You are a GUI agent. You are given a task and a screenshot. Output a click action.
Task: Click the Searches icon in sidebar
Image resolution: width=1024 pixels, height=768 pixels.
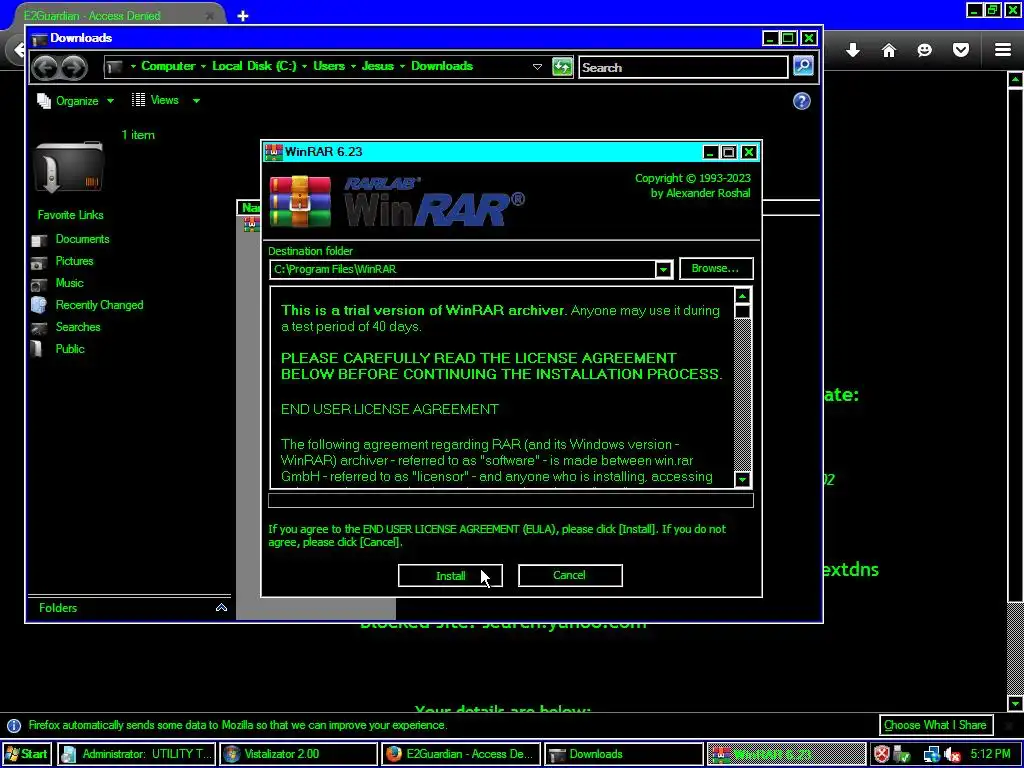point(39,328)
